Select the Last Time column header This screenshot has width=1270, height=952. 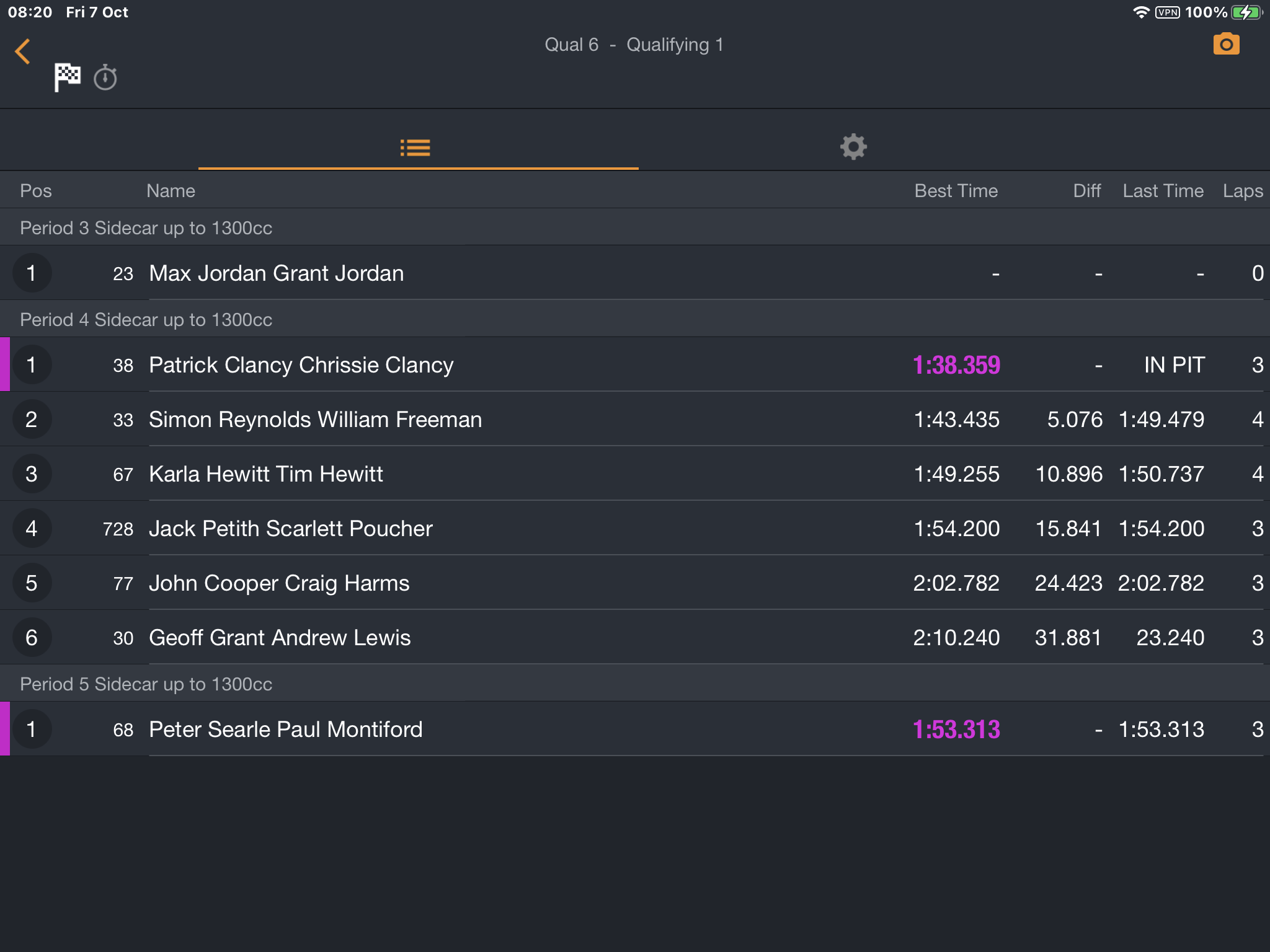1163,191
